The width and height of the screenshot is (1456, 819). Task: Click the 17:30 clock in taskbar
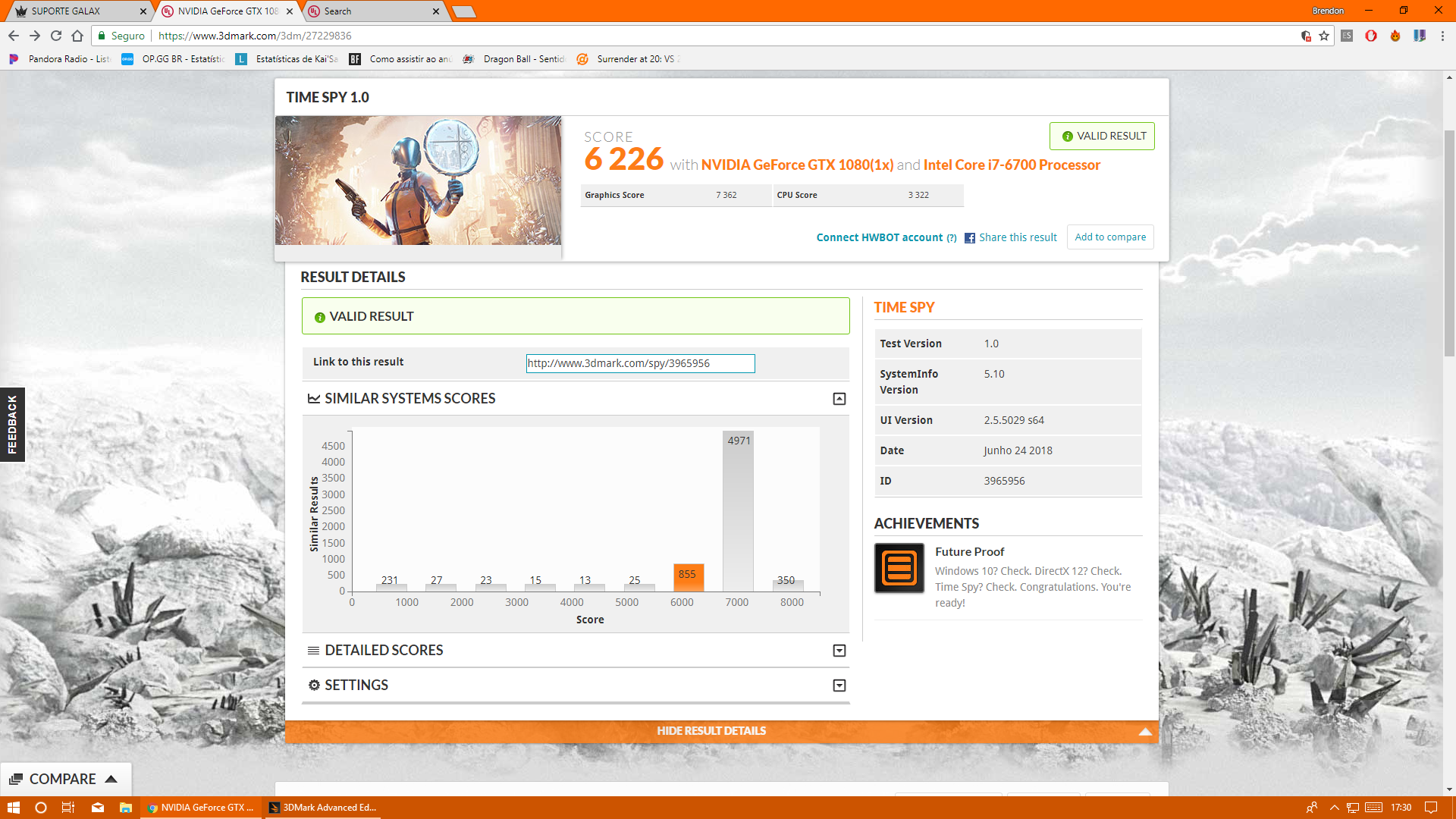pyautogui.click(x=1401, y=808)
